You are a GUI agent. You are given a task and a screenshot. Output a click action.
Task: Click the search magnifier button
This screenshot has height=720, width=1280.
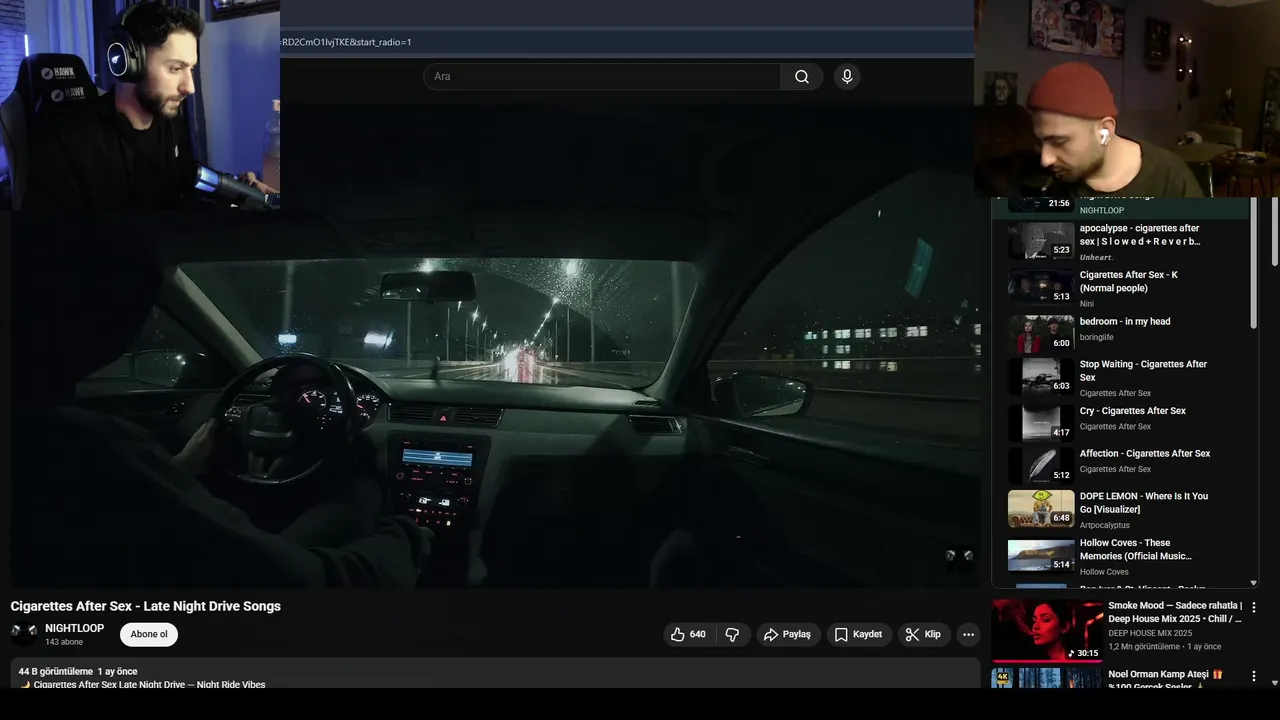point(802,77)
